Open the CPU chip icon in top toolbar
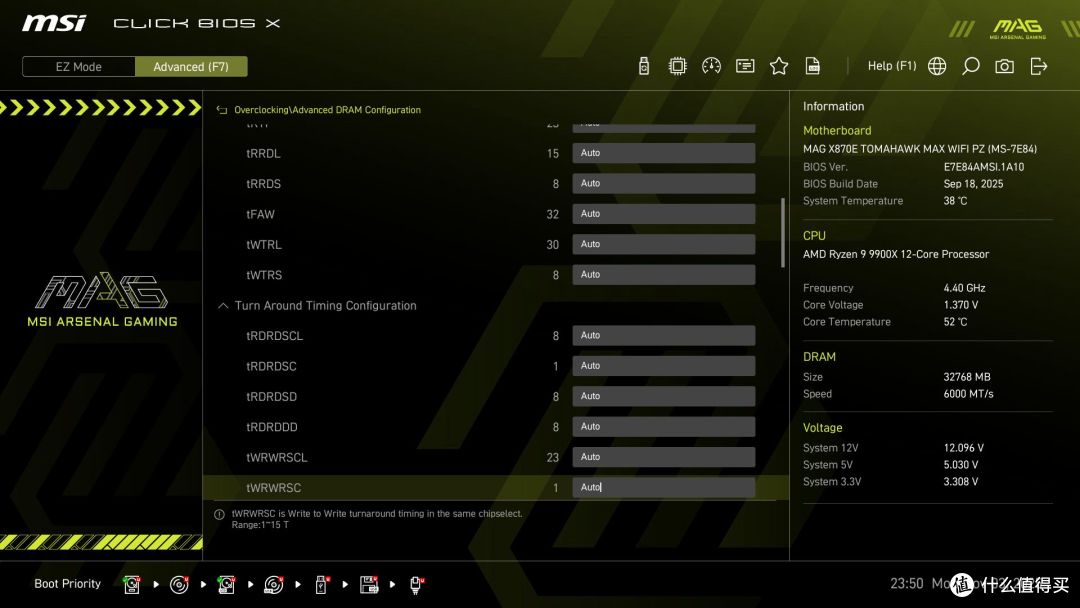The image size is (1080, 608). pyautogui.click(x=678, y=66)
